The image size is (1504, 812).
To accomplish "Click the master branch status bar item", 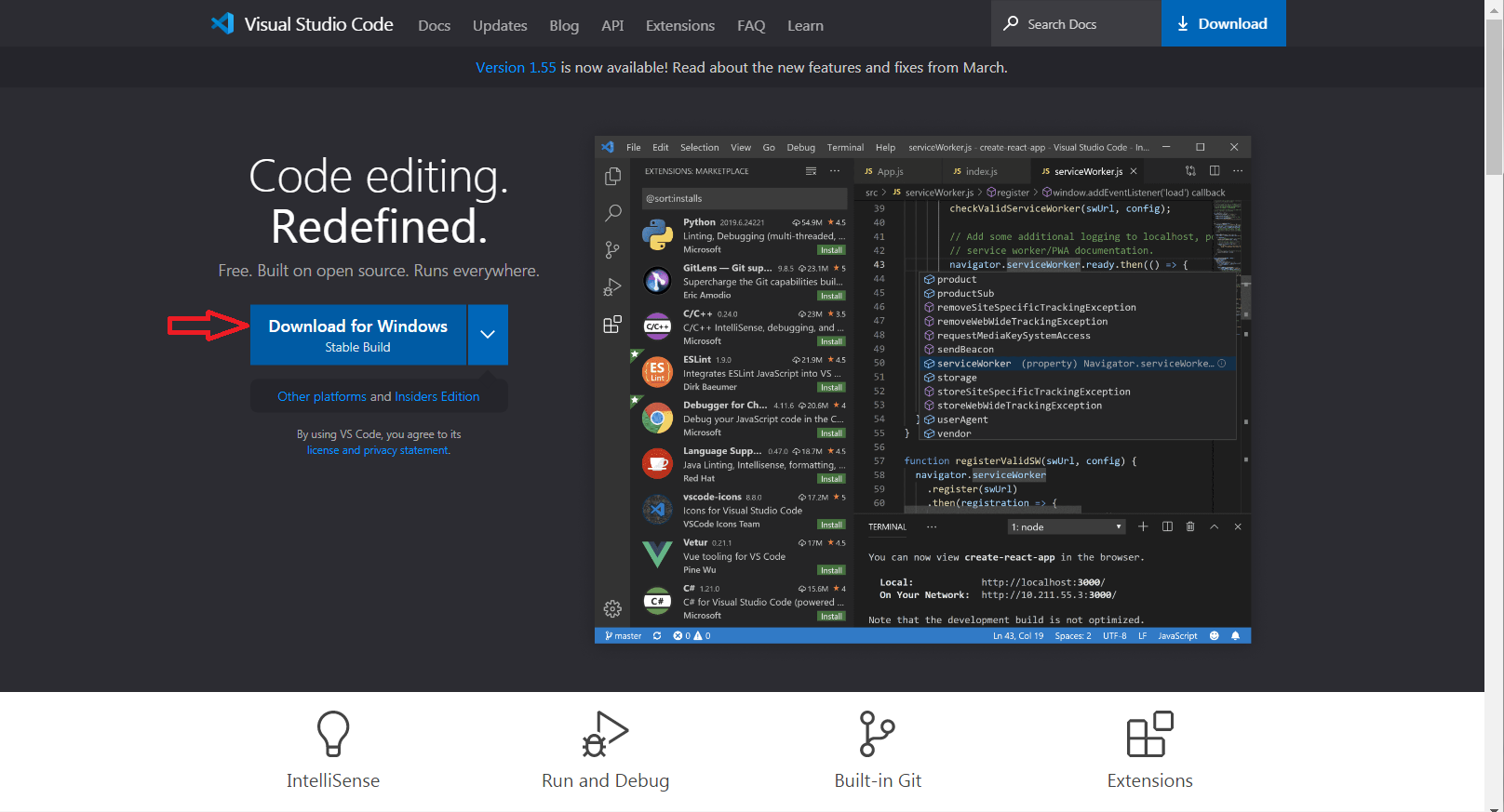I will click(x=623, y=636).
